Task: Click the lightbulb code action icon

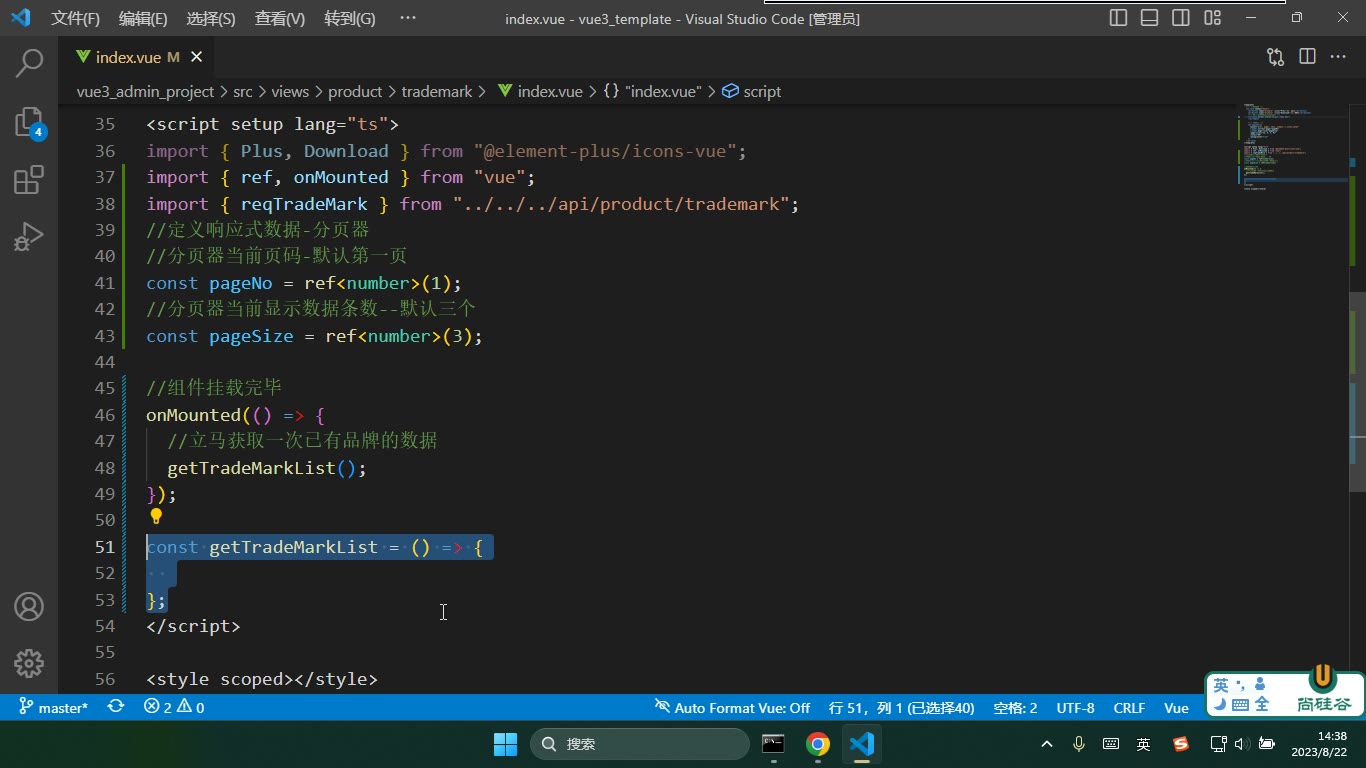Action: (x=156, y=517)
